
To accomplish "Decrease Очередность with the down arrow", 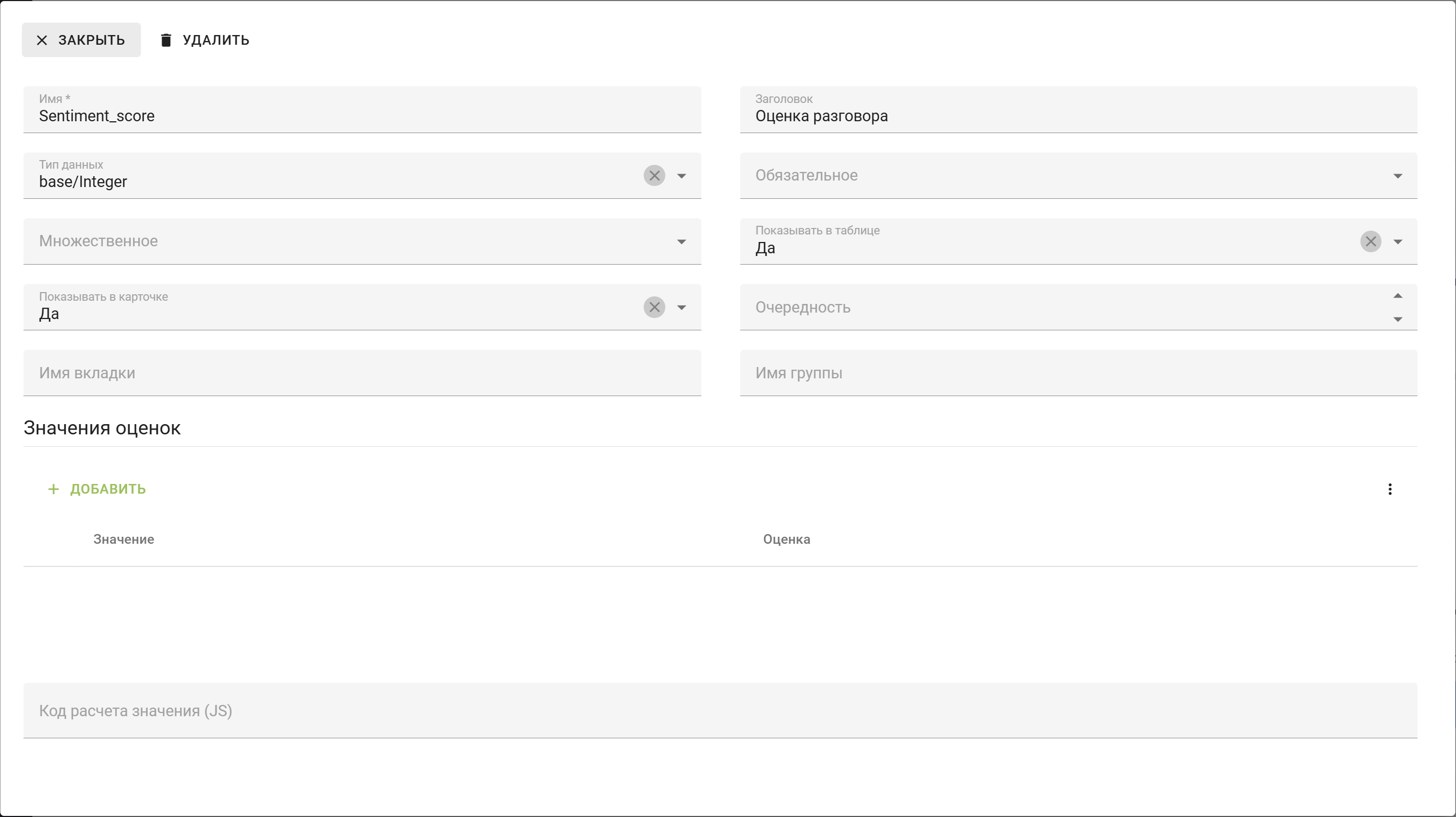I will (1397, 320).
